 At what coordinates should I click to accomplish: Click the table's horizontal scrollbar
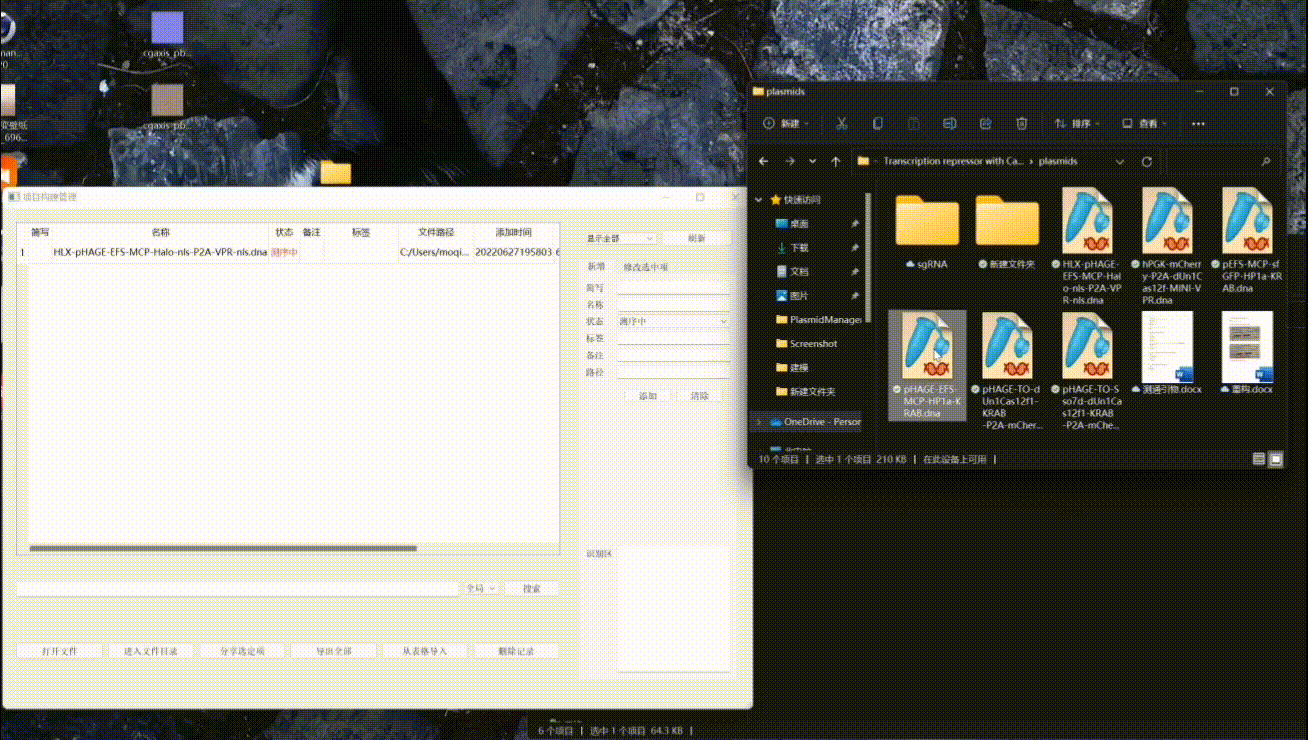pyautogui.click(x=223, y=548)
